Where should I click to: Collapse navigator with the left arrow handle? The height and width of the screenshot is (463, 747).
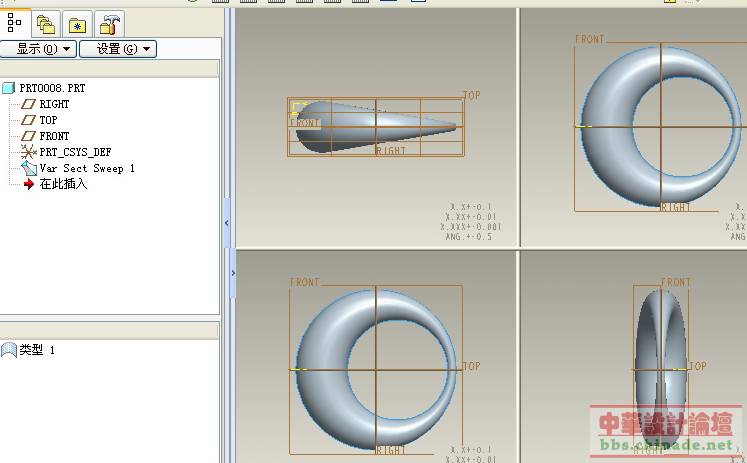[x=227, y=222]
